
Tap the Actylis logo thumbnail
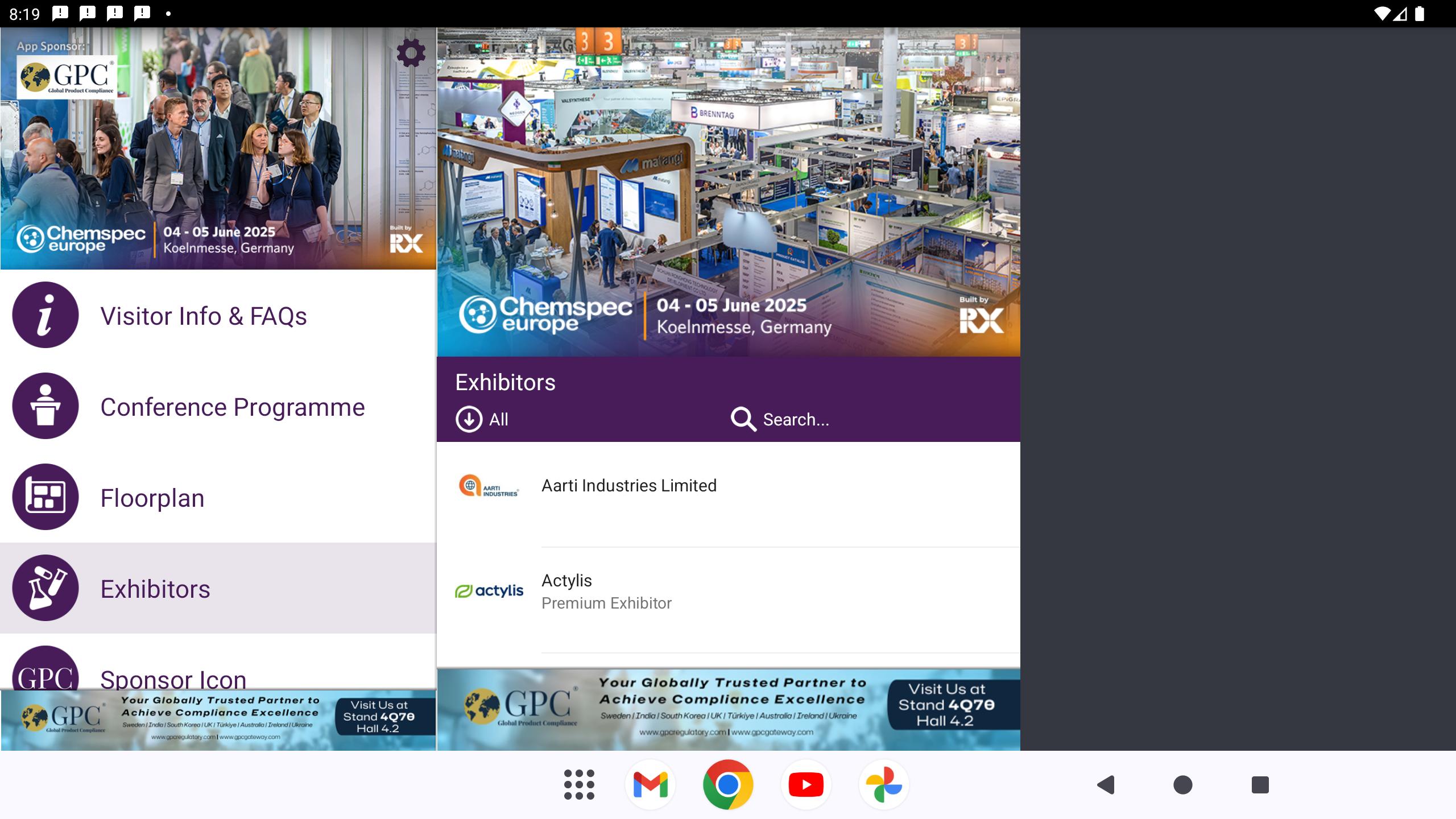(x=489, y=591)
